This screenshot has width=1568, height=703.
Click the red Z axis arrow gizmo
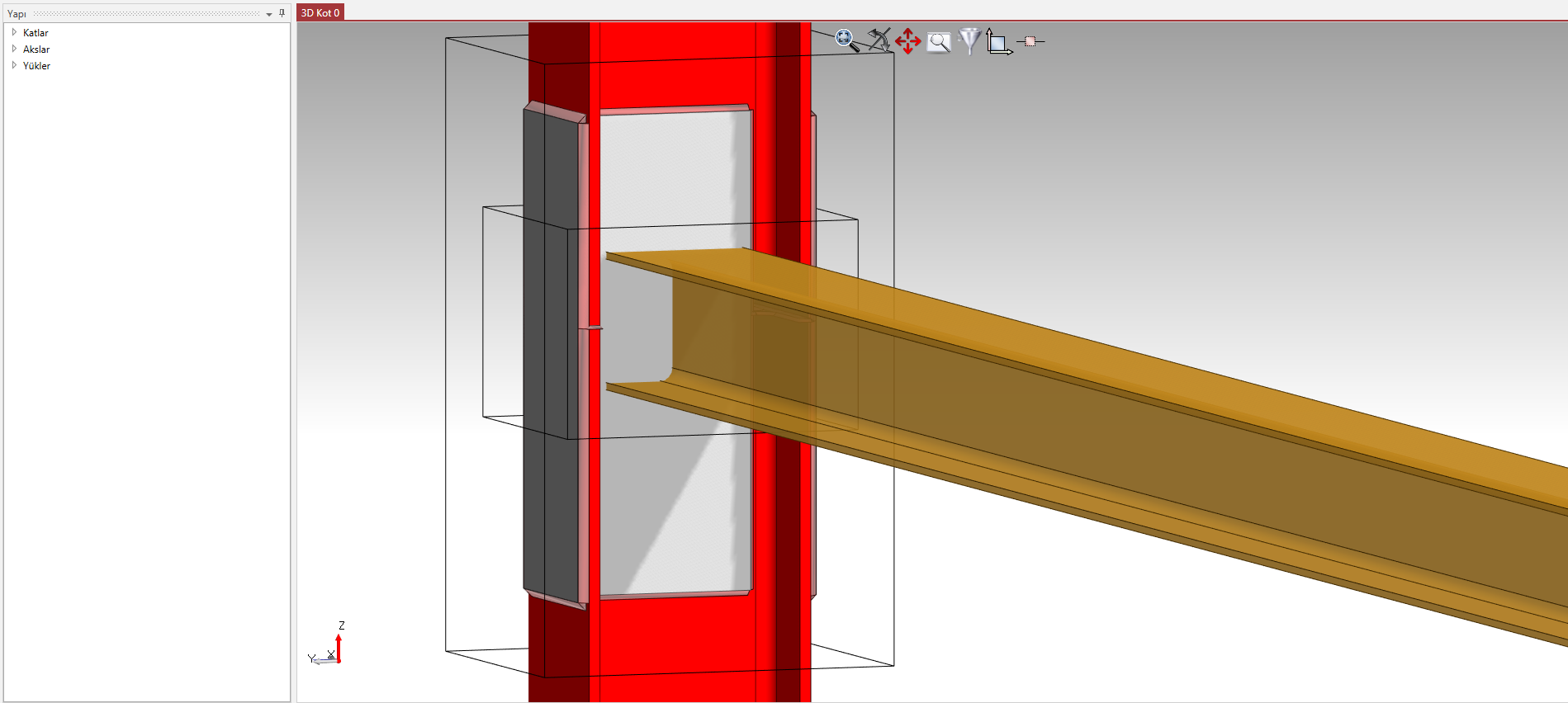339,648
